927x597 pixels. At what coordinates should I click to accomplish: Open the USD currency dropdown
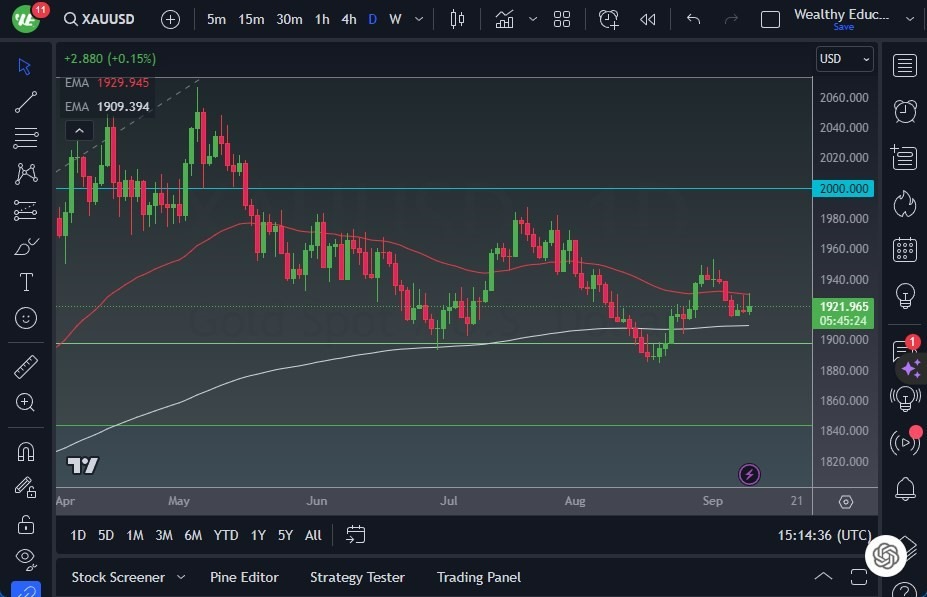coord(843,58)
